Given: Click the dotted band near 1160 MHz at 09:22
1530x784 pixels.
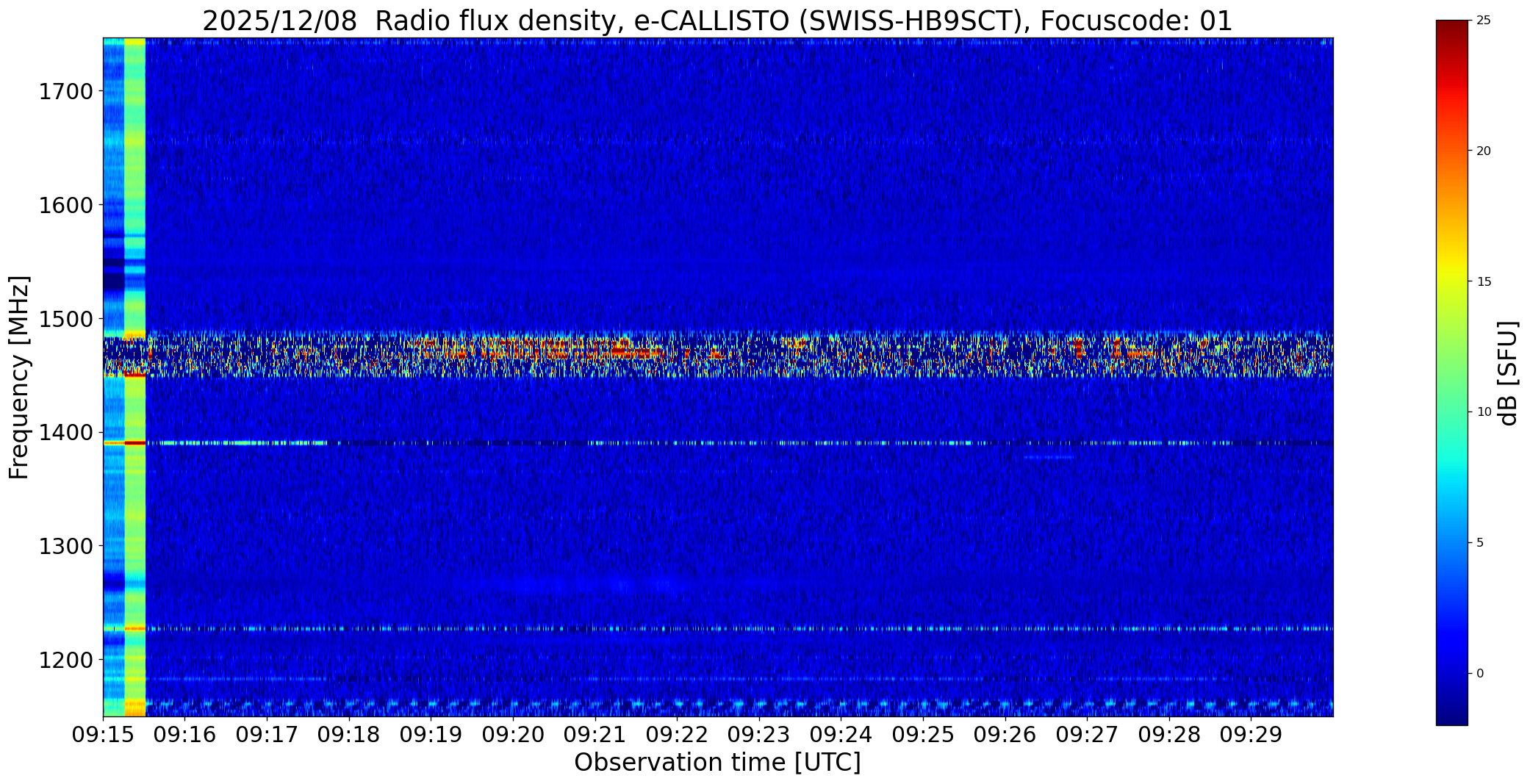Looking at the screenshot, I should 677,705.
